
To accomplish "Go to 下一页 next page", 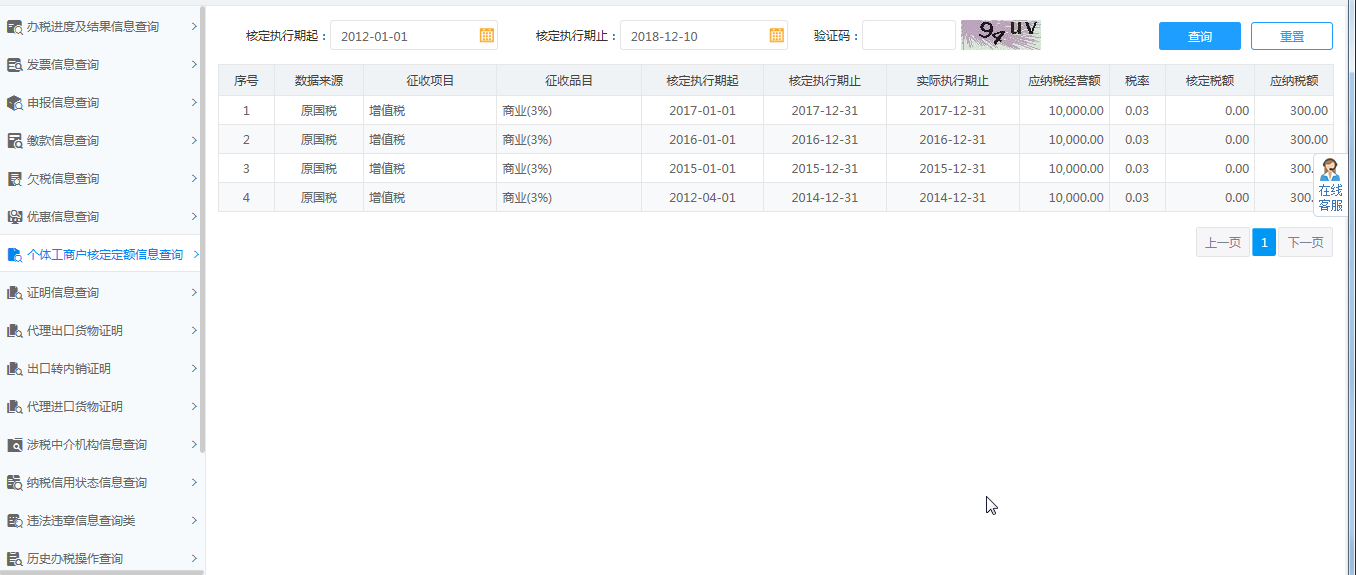I will tap(1305, 242).
